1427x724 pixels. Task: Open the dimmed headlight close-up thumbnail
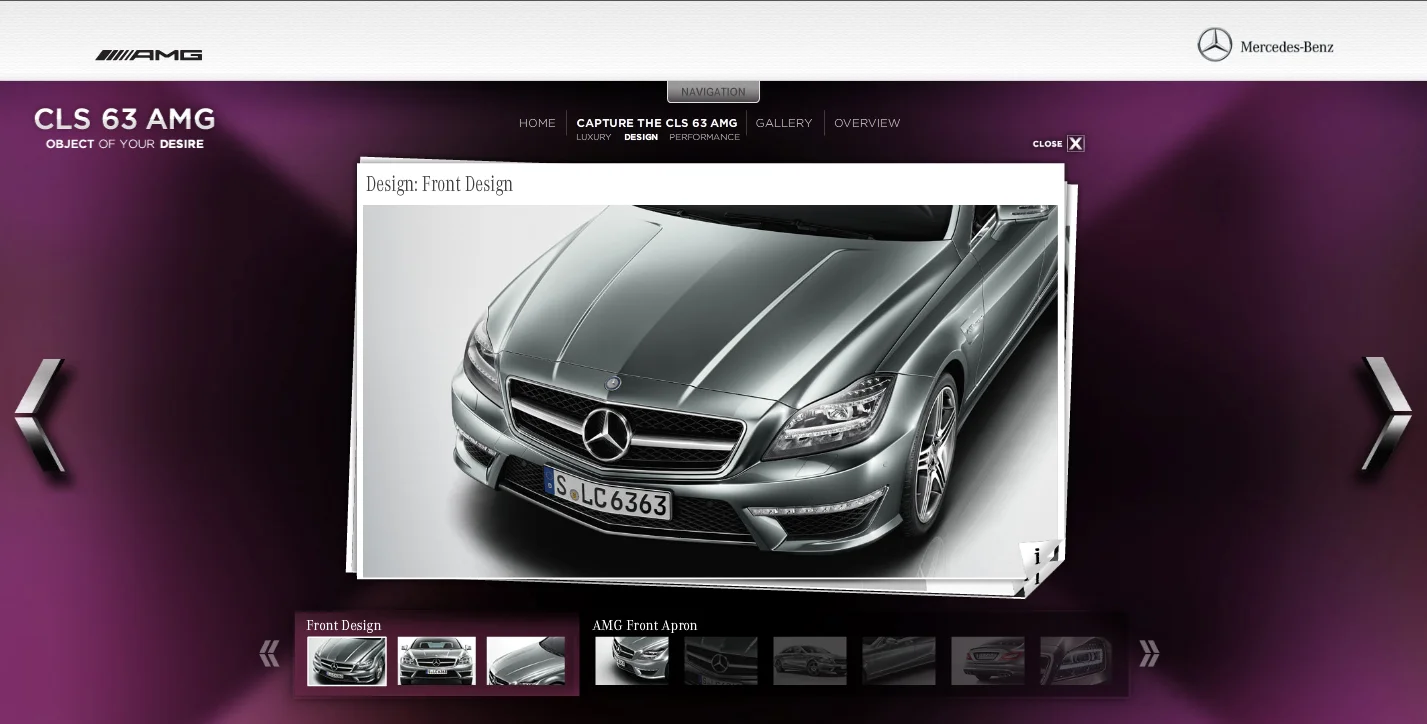1077,661
